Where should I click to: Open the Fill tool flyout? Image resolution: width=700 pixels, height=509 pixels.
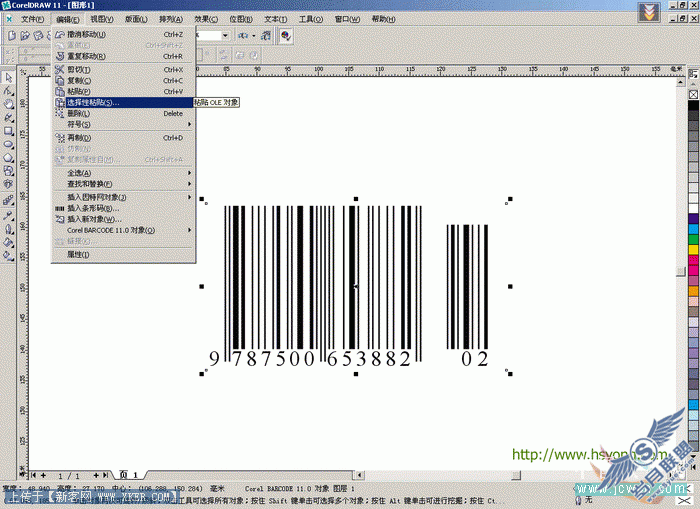[x=8, y=243]
